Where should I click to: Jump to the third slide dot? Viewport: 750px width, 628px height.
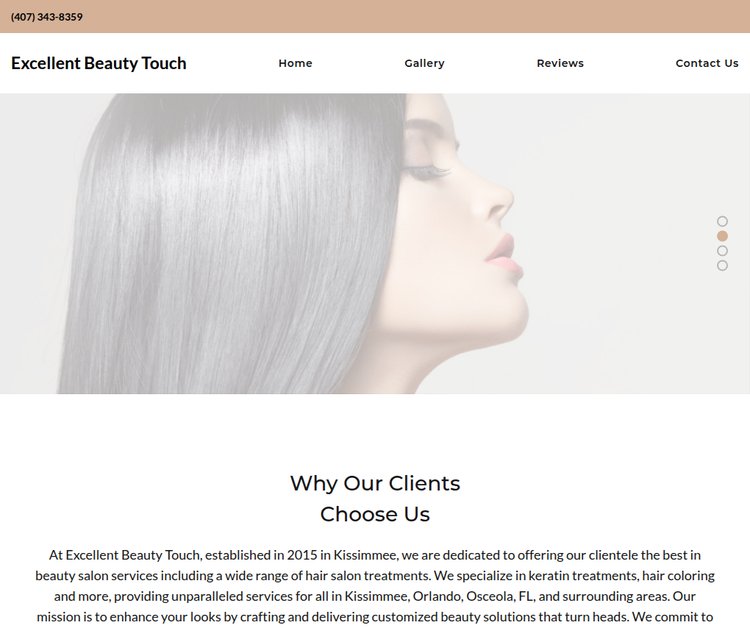click(722, 251)
